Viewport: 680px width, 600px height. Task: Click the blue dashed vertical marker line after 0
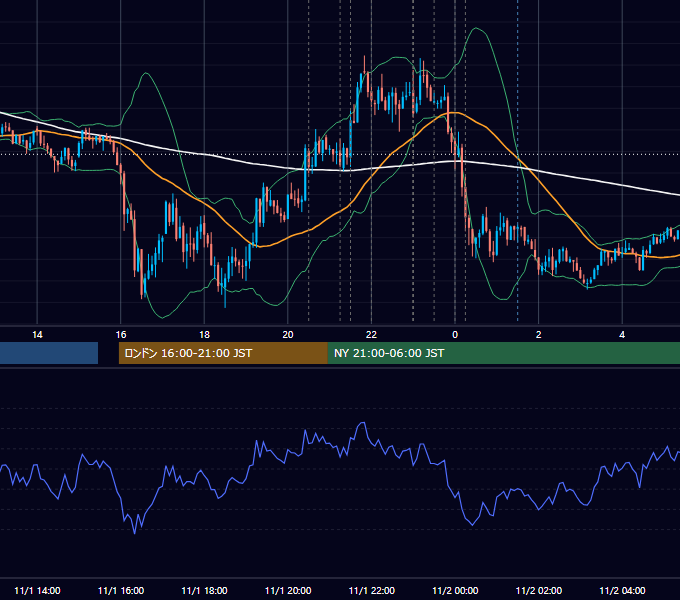tap(517, 160)
